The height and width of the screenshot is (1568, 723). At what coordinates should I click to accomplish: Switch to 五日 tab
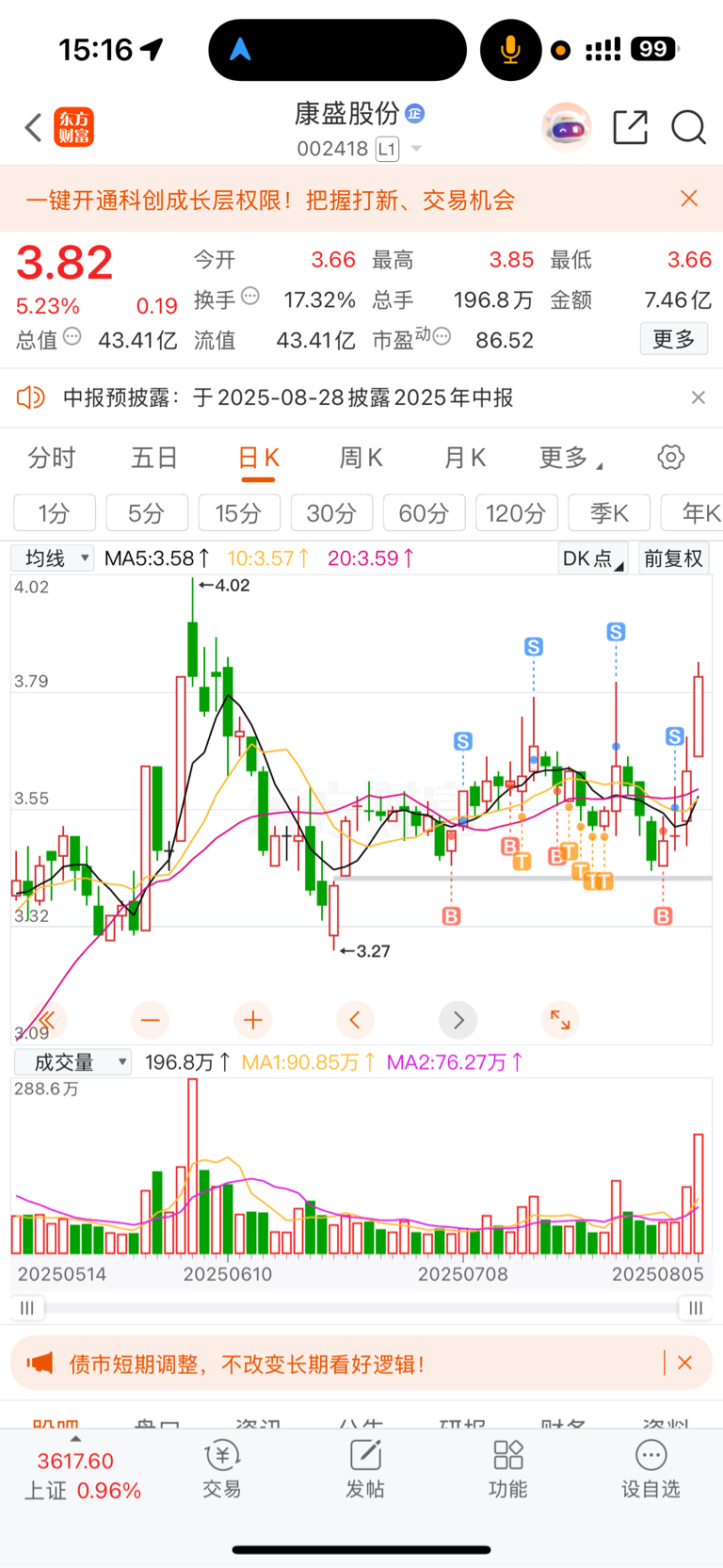pos(154,458)
